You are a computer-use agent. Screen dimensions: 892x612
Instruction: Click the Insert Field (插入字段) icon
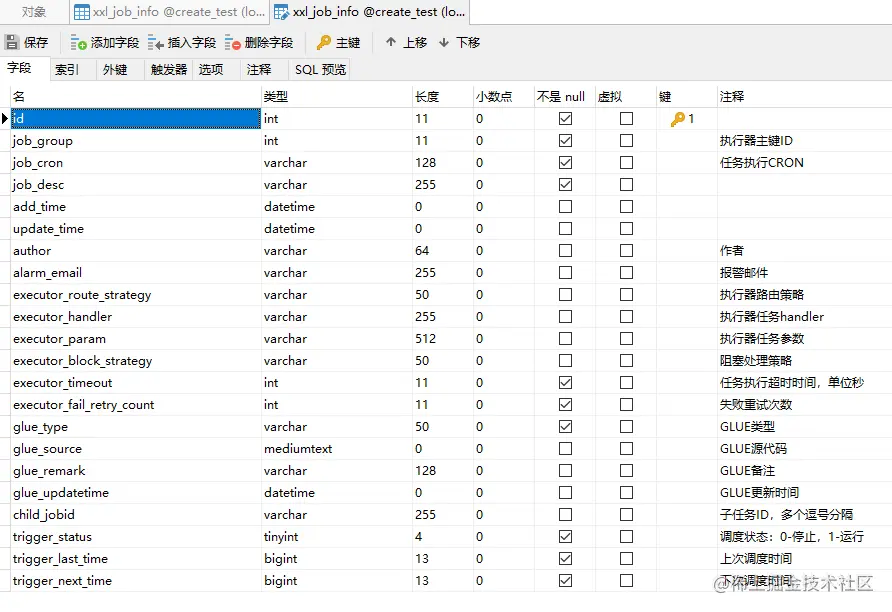pos(155,43)
